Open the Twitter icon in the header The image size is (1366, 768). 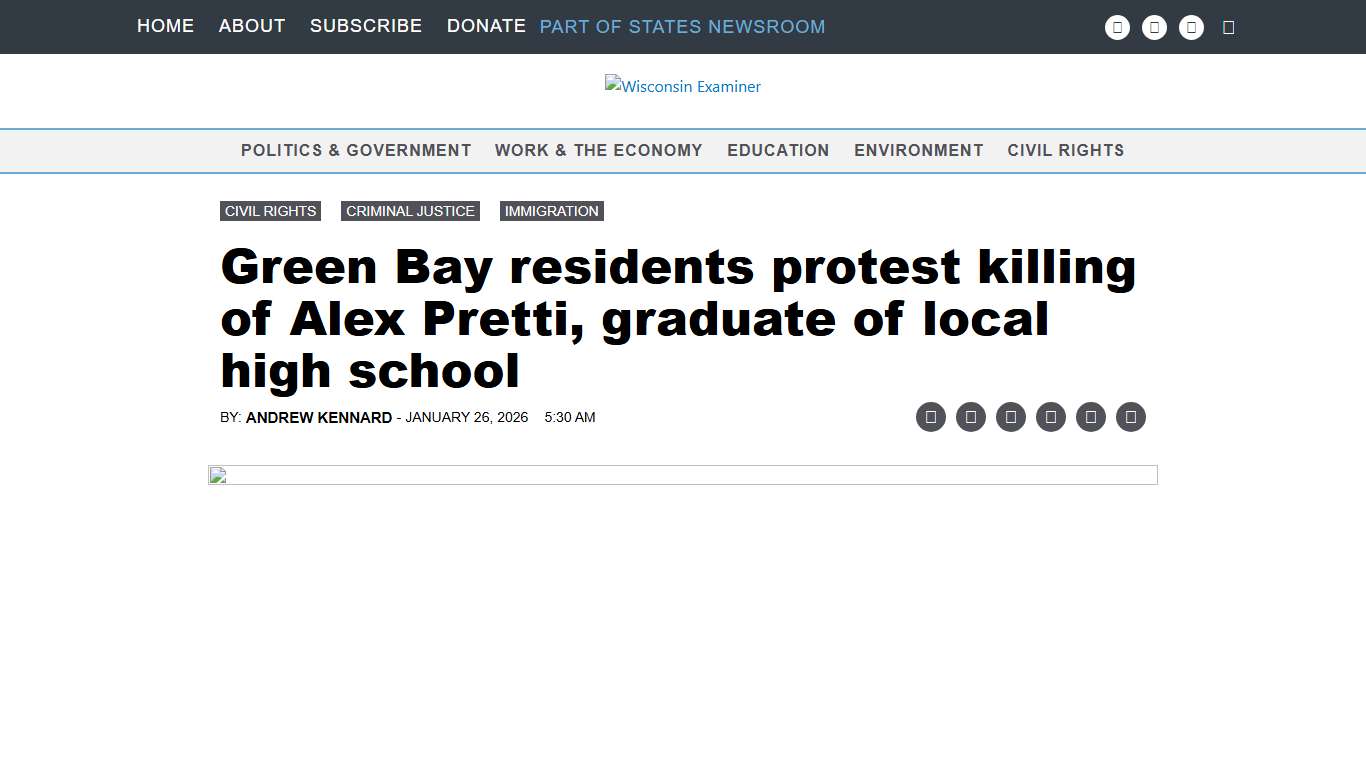1154,27
